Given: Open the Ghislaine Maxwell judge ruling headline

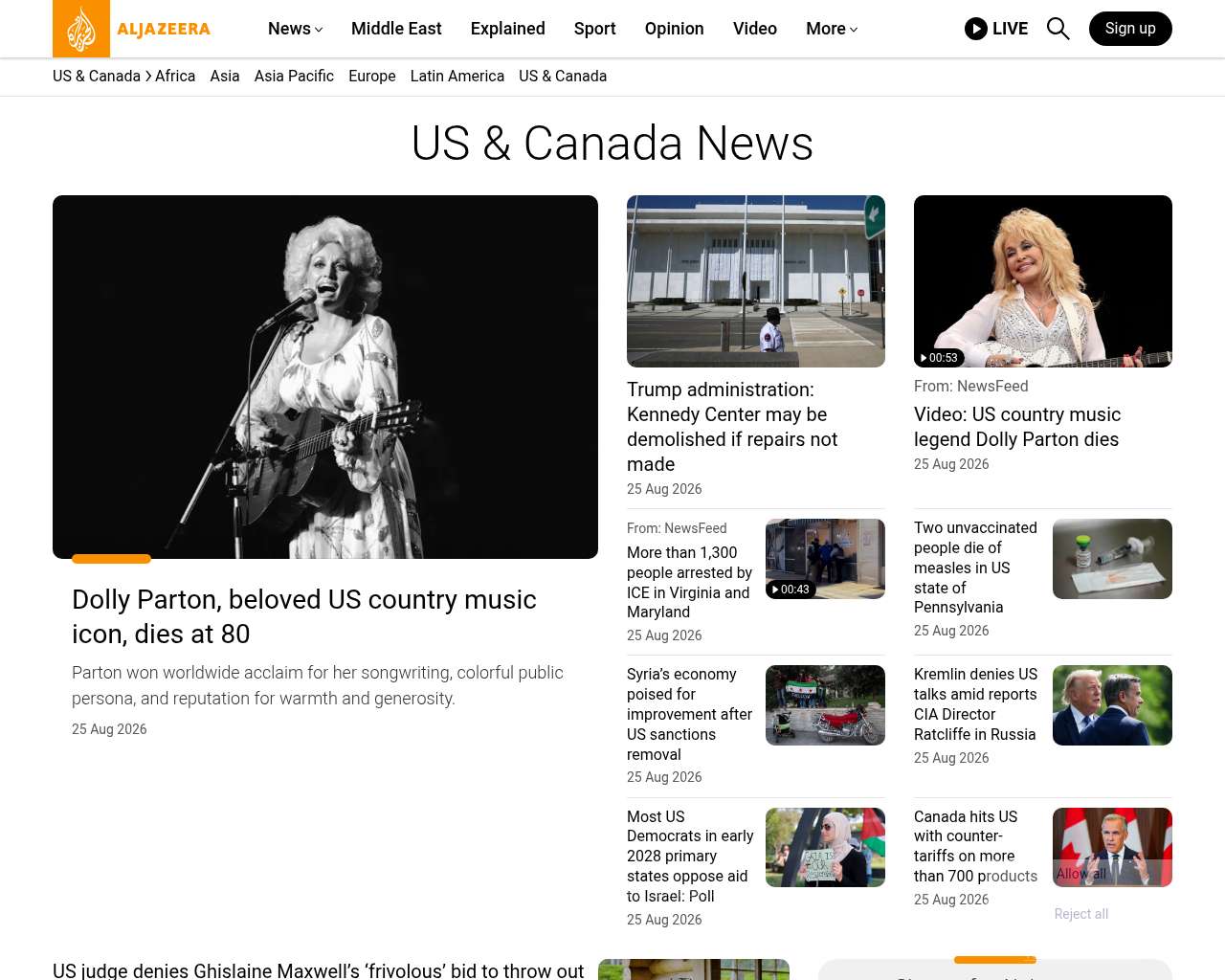Looking at the screenshot, I should (x=318, y=970).
